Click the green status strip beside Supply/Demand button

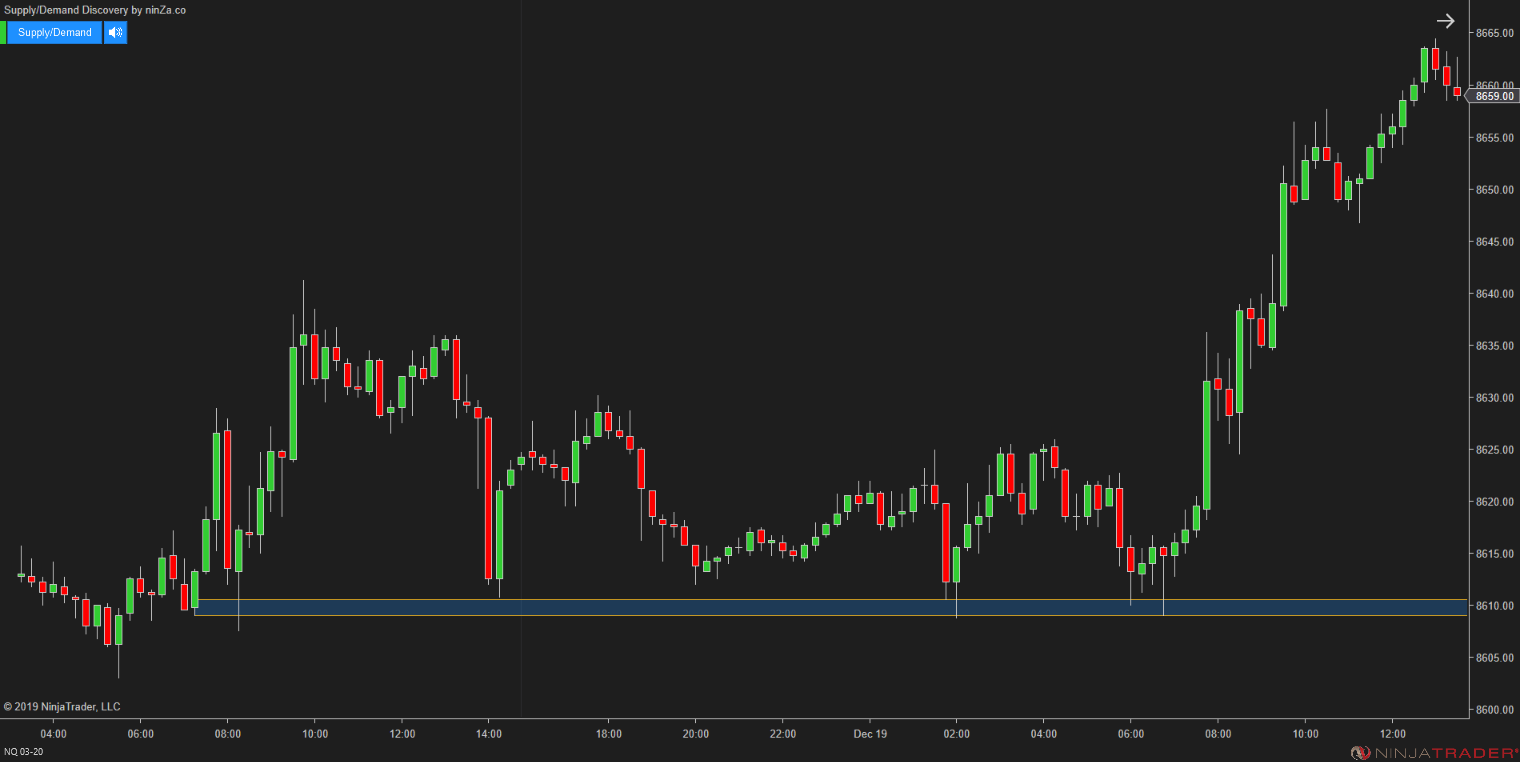pyautogui.click(x=4, y=32)
